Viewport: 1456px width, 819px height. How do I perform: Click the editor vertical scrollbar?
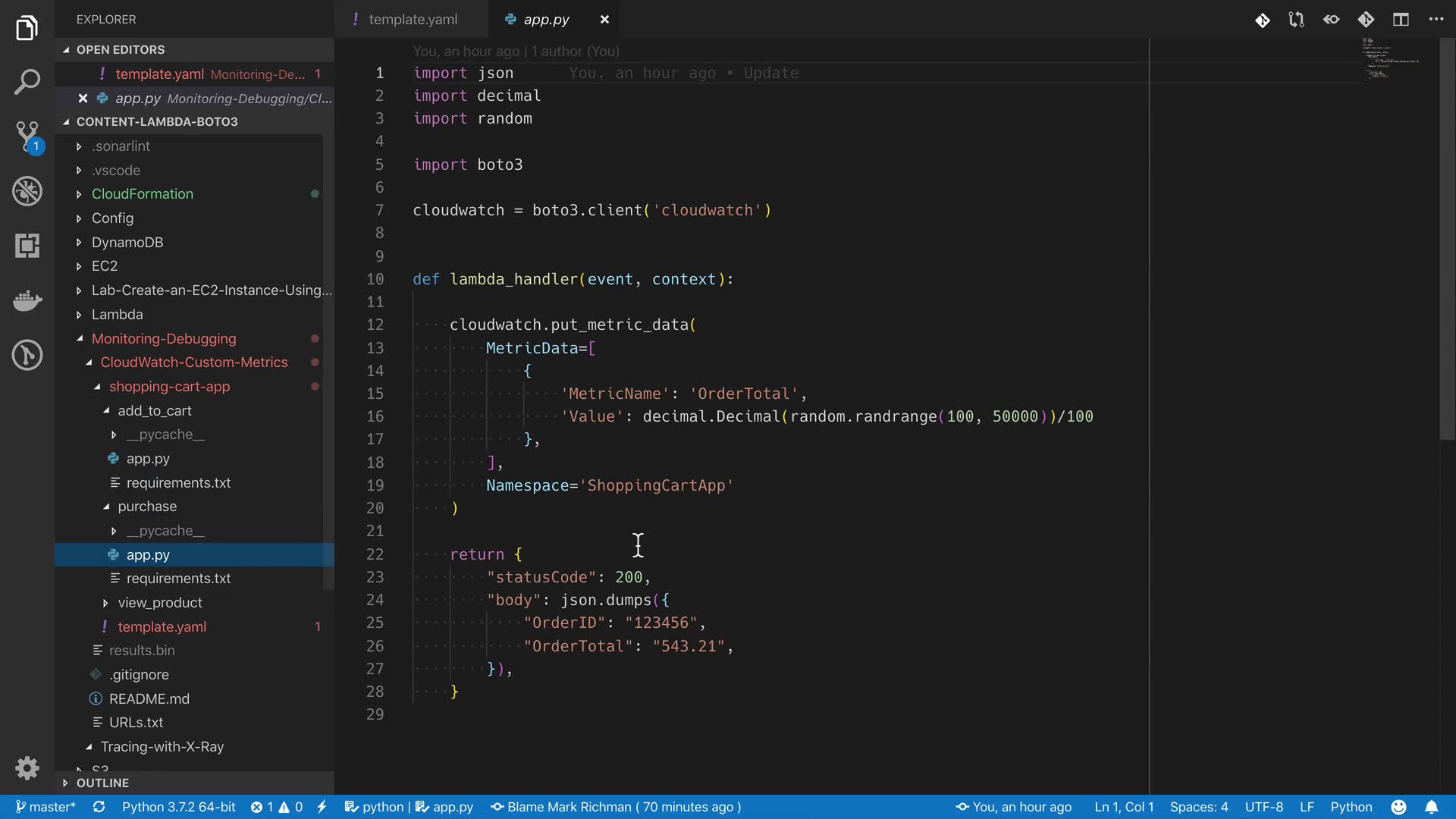tap(1447, 239)
